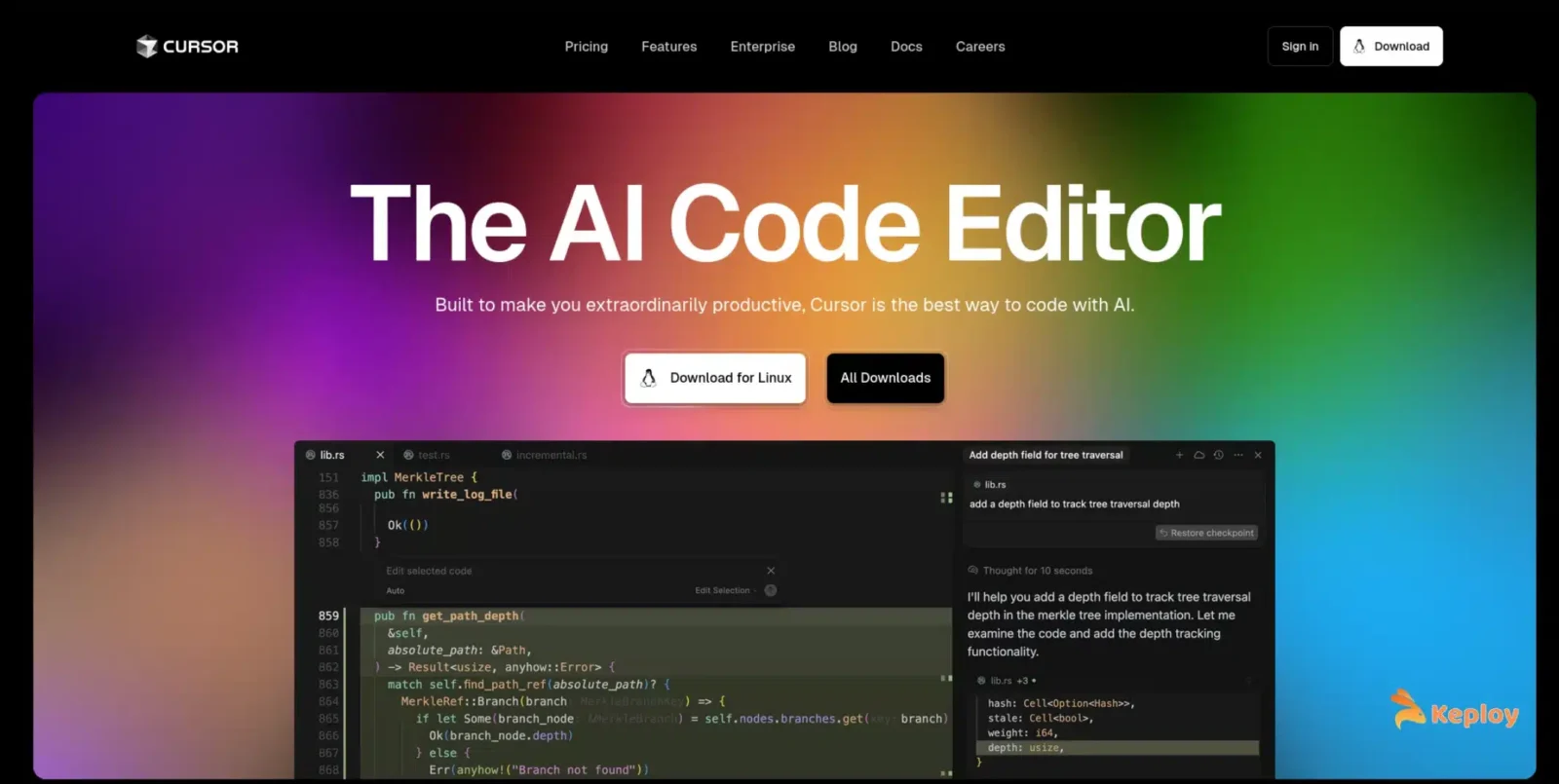
Task: Select the Add depth field chat tab
Action: pos(1046,455)
